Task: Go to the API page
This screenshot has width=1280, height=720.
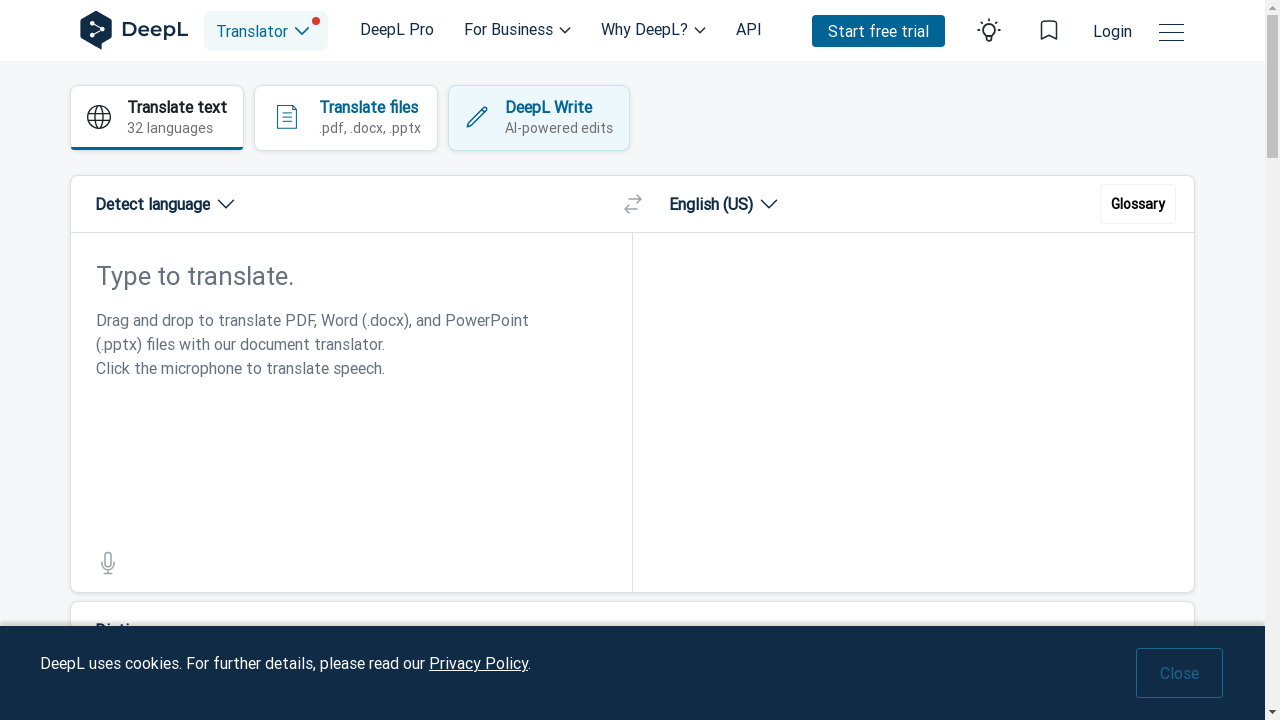Action: click(749, 30)
